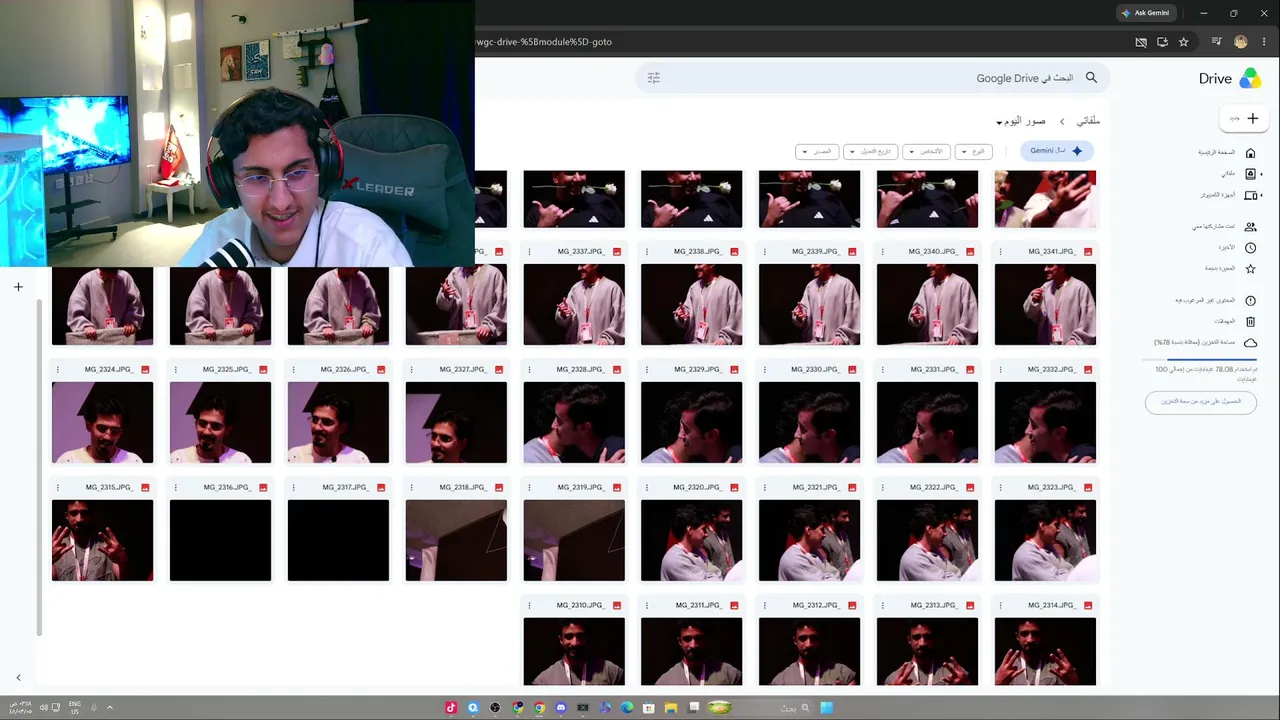This screenshot has width=1280, height=720.
Task: Open more actions for MG_2310.JPG
Action: (529, 606)
